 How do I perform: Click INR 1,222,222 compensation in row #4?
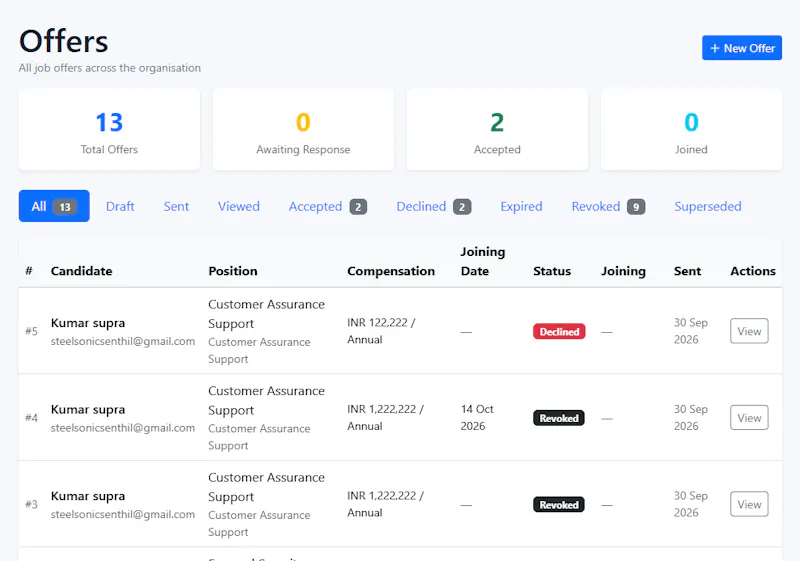click(385, 418)
